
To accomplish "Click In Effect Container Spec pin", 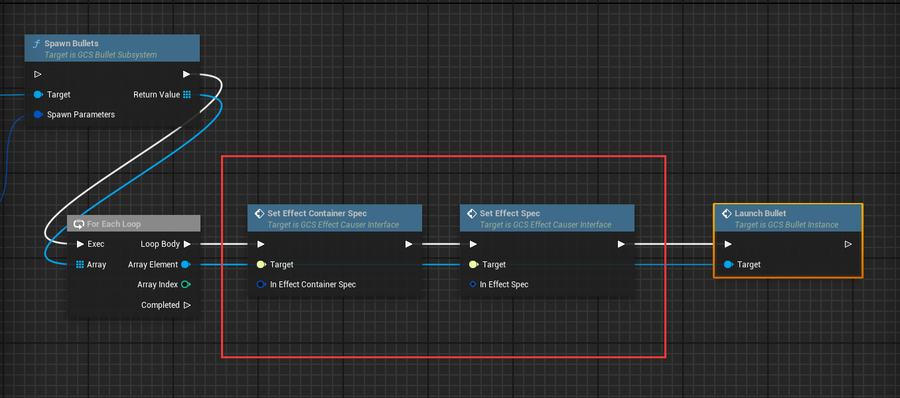I will click(261, 284).
